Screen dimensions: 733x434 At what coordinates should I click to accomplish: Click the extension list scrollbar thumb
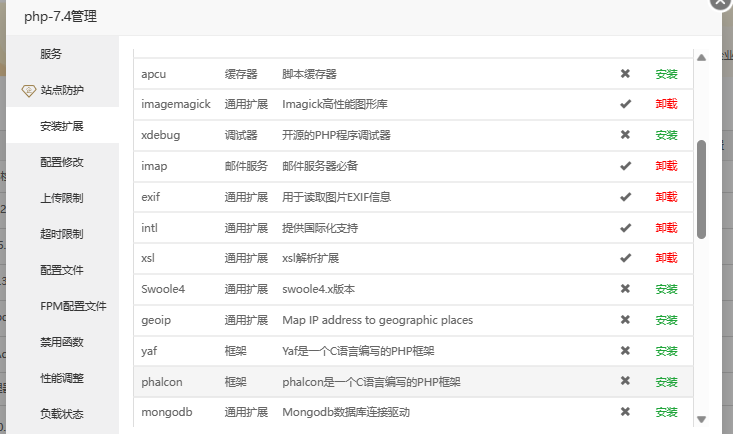tap(701, 188)
